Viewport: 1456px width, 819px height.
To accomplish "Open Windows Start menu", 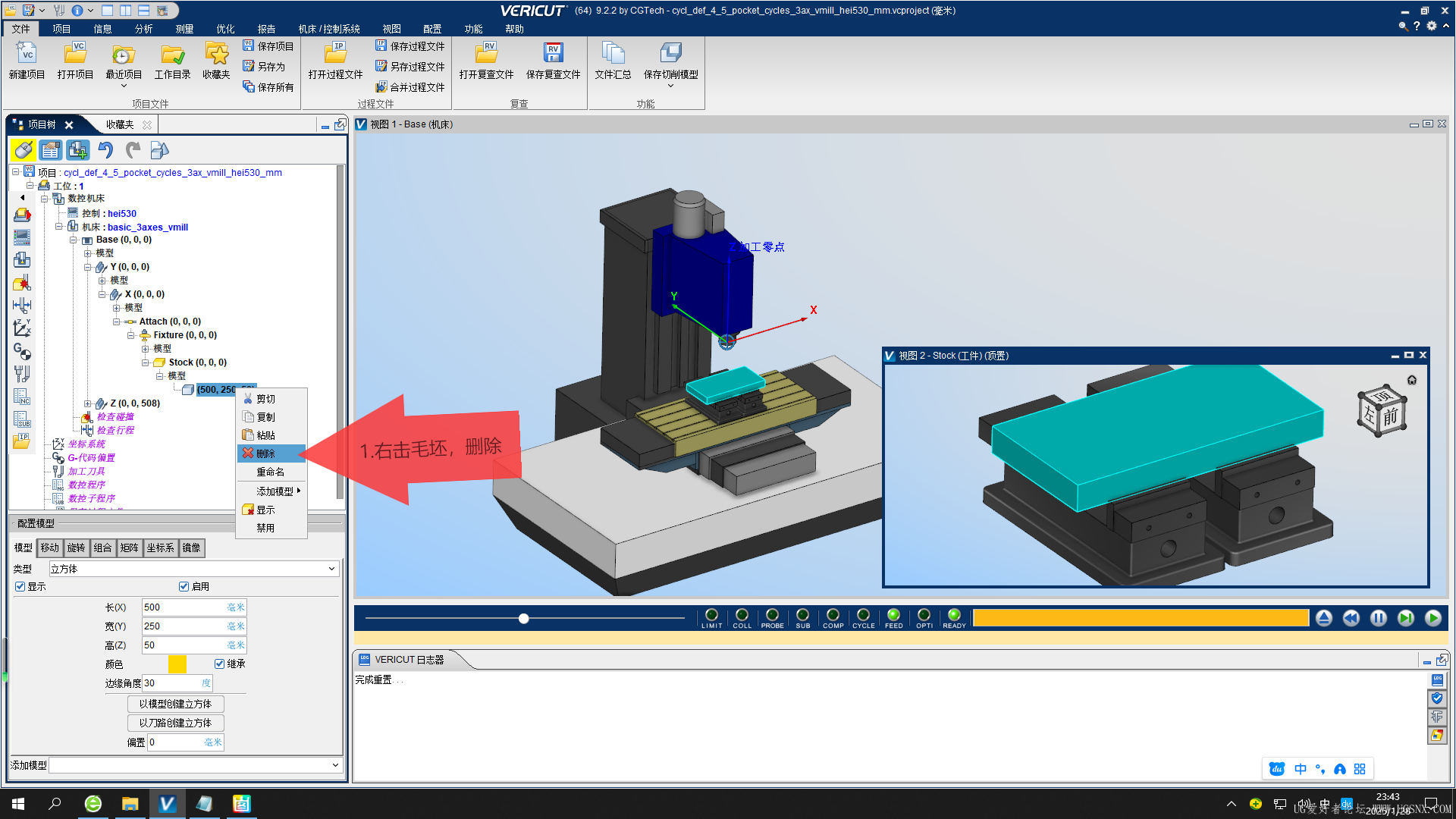I will point(18,803).
